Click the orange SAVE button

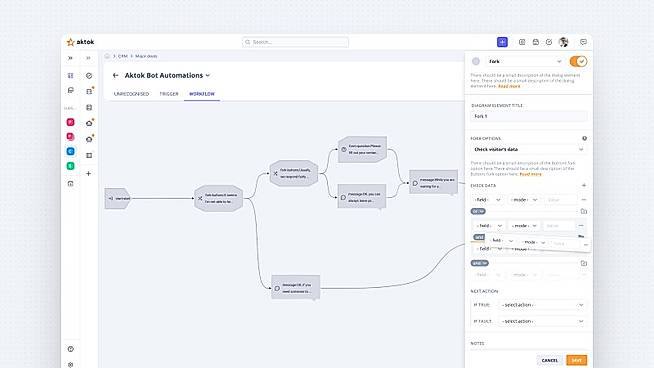coord(576,360)
